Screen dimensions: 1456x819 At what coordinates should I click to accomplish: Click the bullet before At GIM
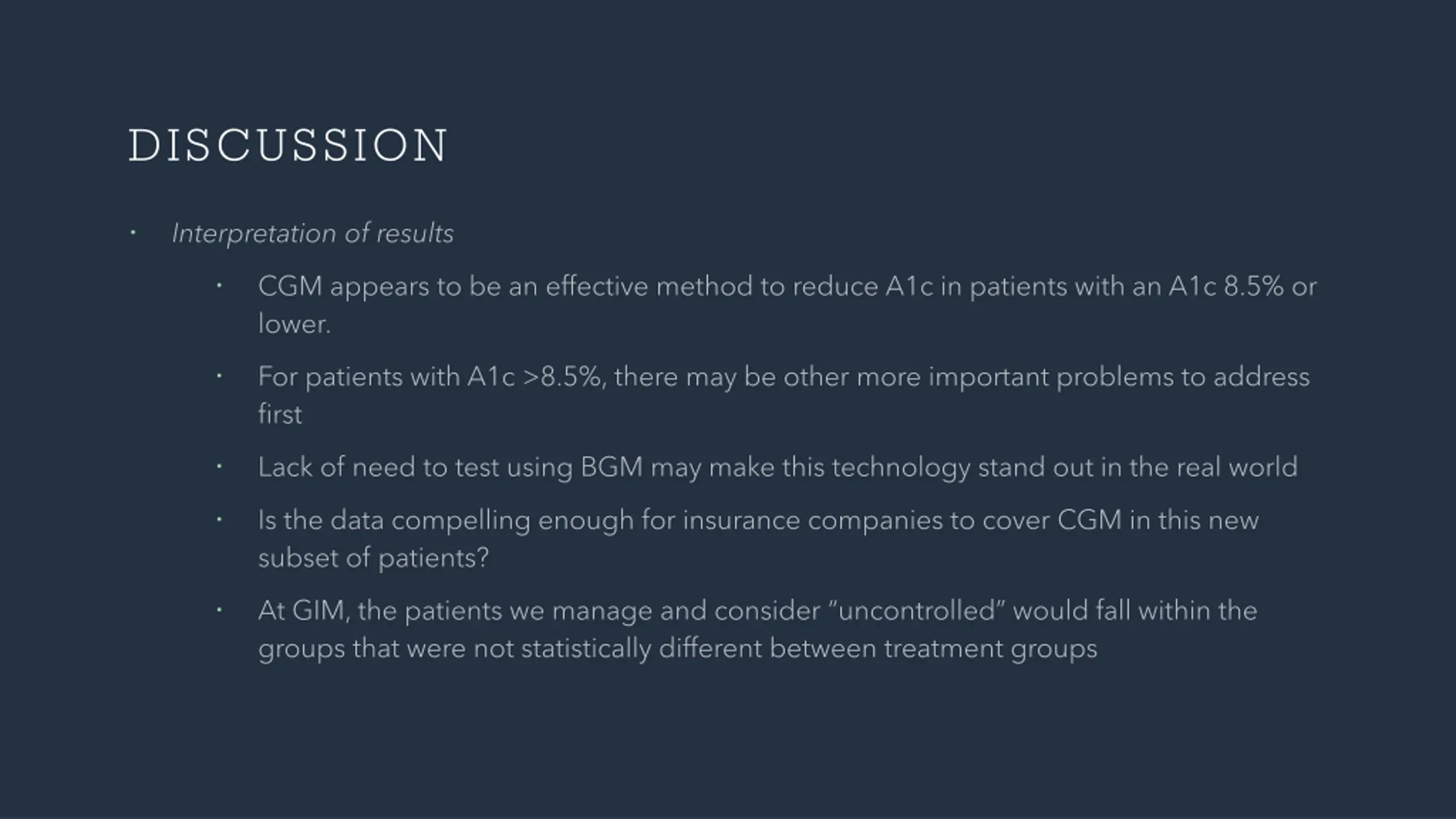[x=219, y=610]
